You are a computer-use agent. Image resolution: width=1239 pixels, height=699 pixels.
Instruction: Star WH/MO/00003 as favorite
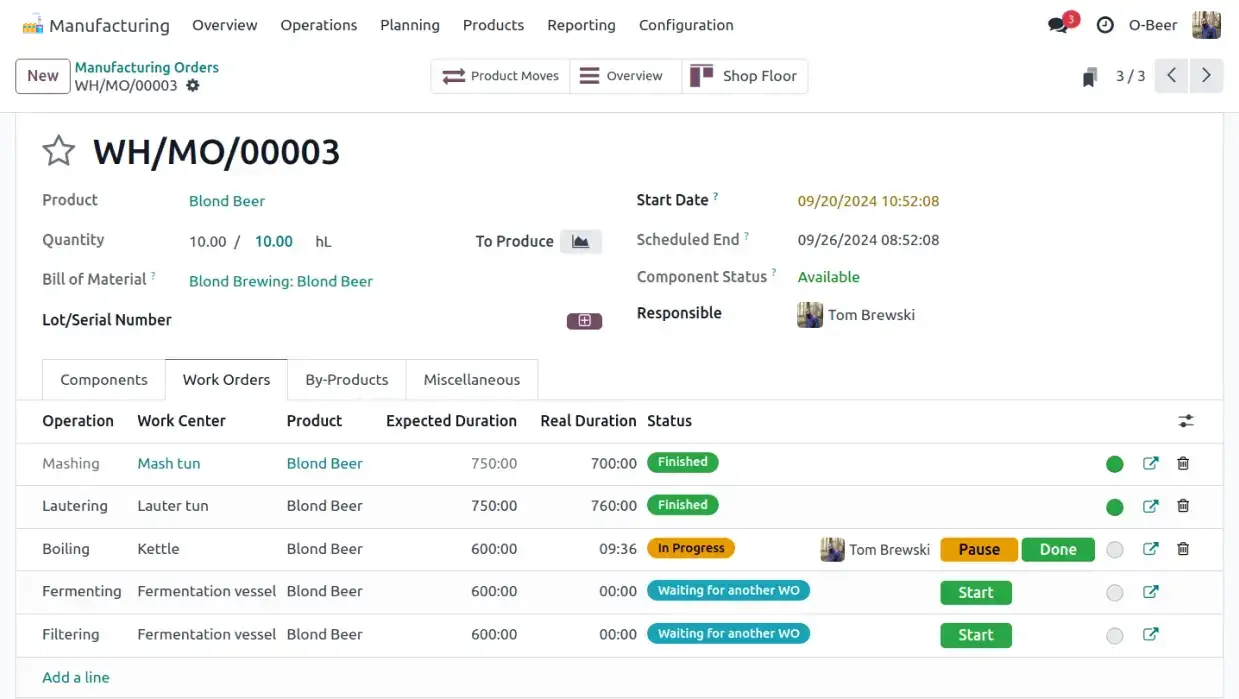click(59, 152)
